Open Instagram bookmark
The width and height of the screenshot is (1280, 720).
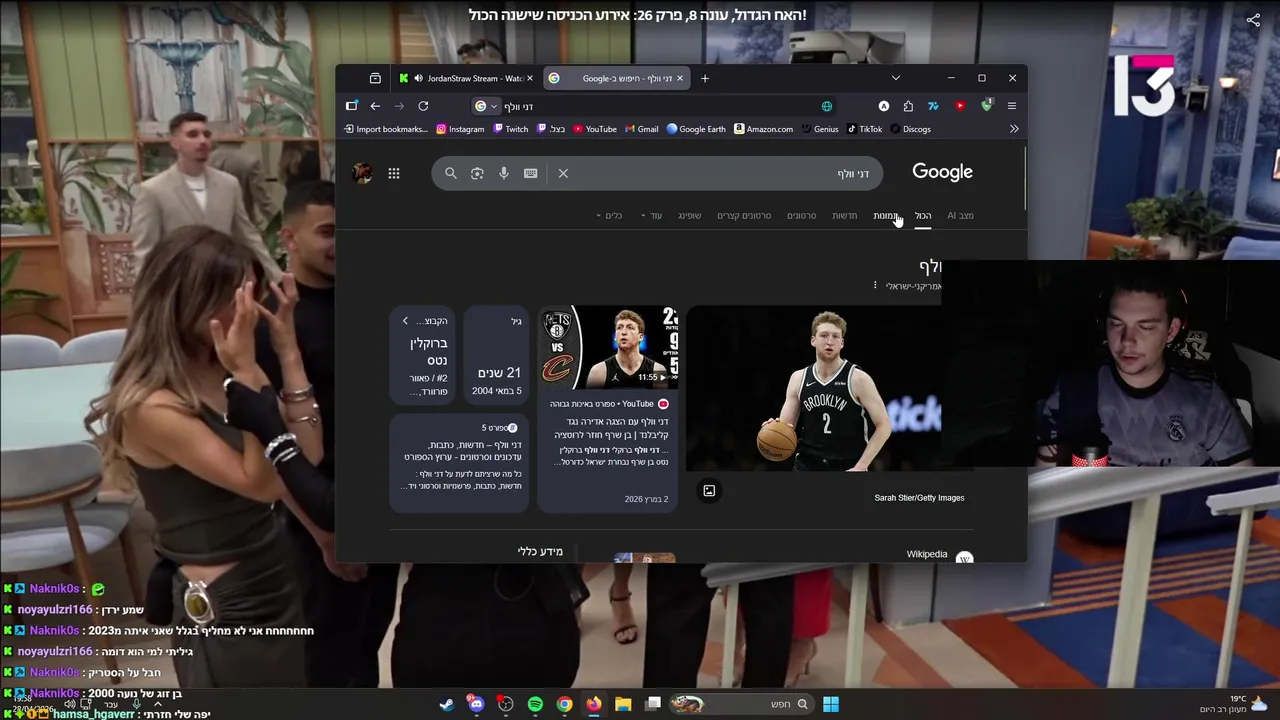point(460,129)
